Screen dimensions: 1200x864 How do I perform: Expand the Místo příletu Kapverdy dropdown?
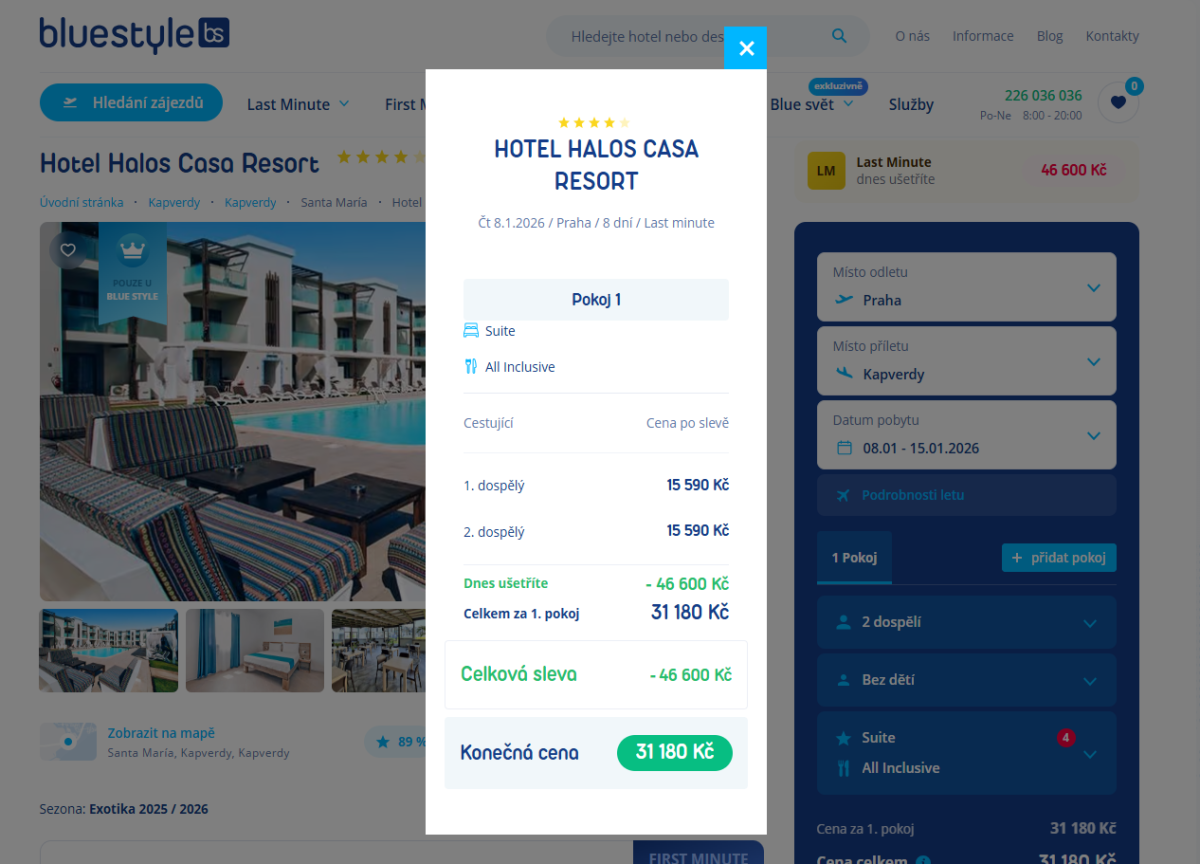(x=966, y=361)
